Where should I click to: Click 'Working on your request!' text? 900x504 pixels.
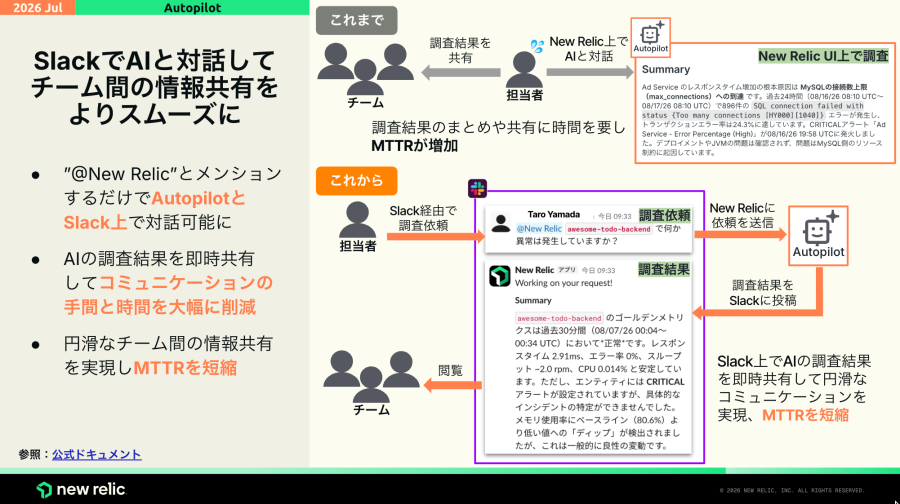564,283
